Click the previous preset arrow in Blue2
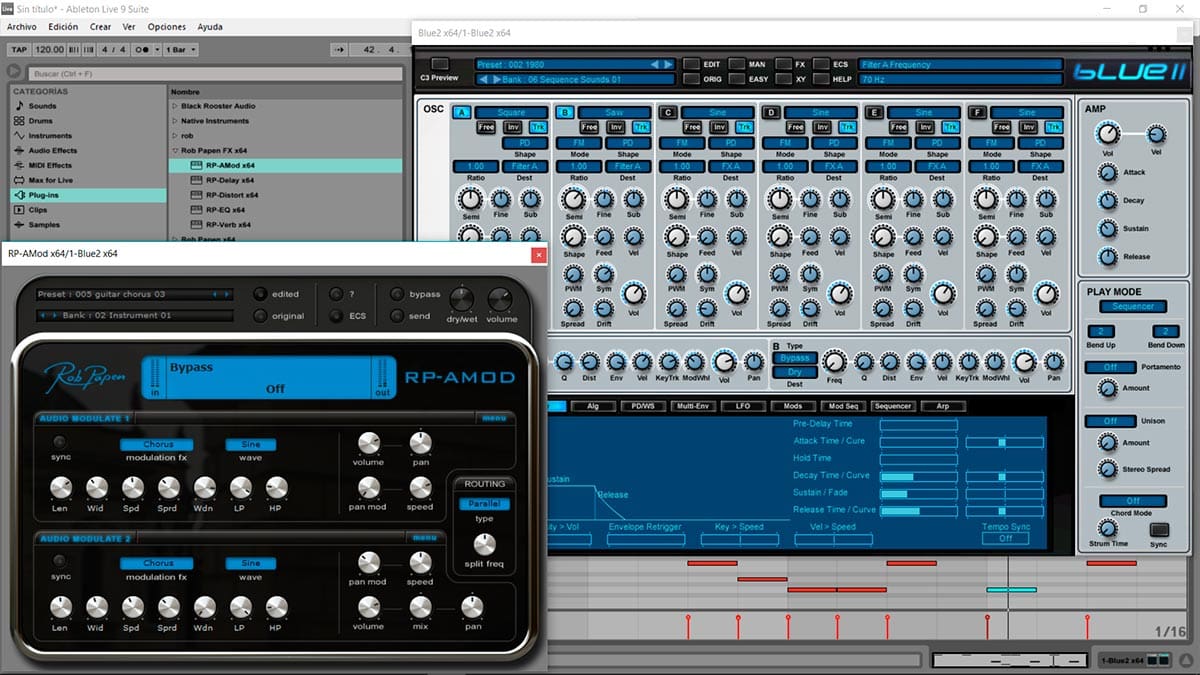This screenshot has width=1200, height=675. (x=655, y=64)
